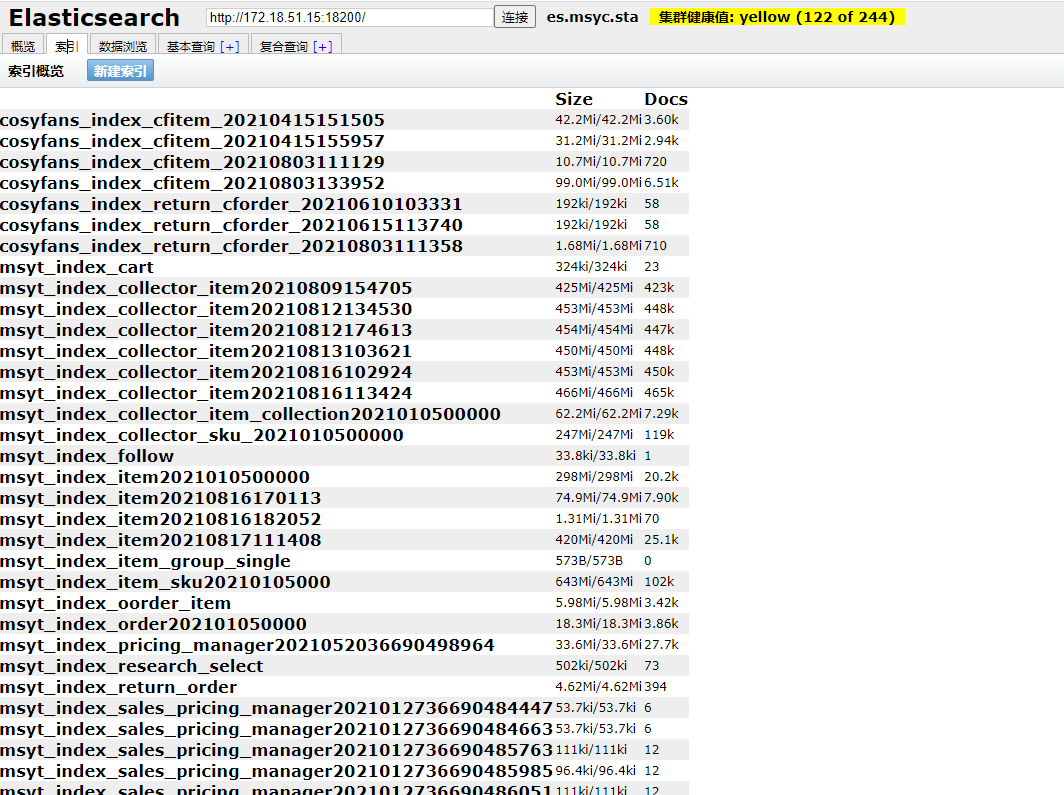Click docs count 25.1k

[661, 539]
